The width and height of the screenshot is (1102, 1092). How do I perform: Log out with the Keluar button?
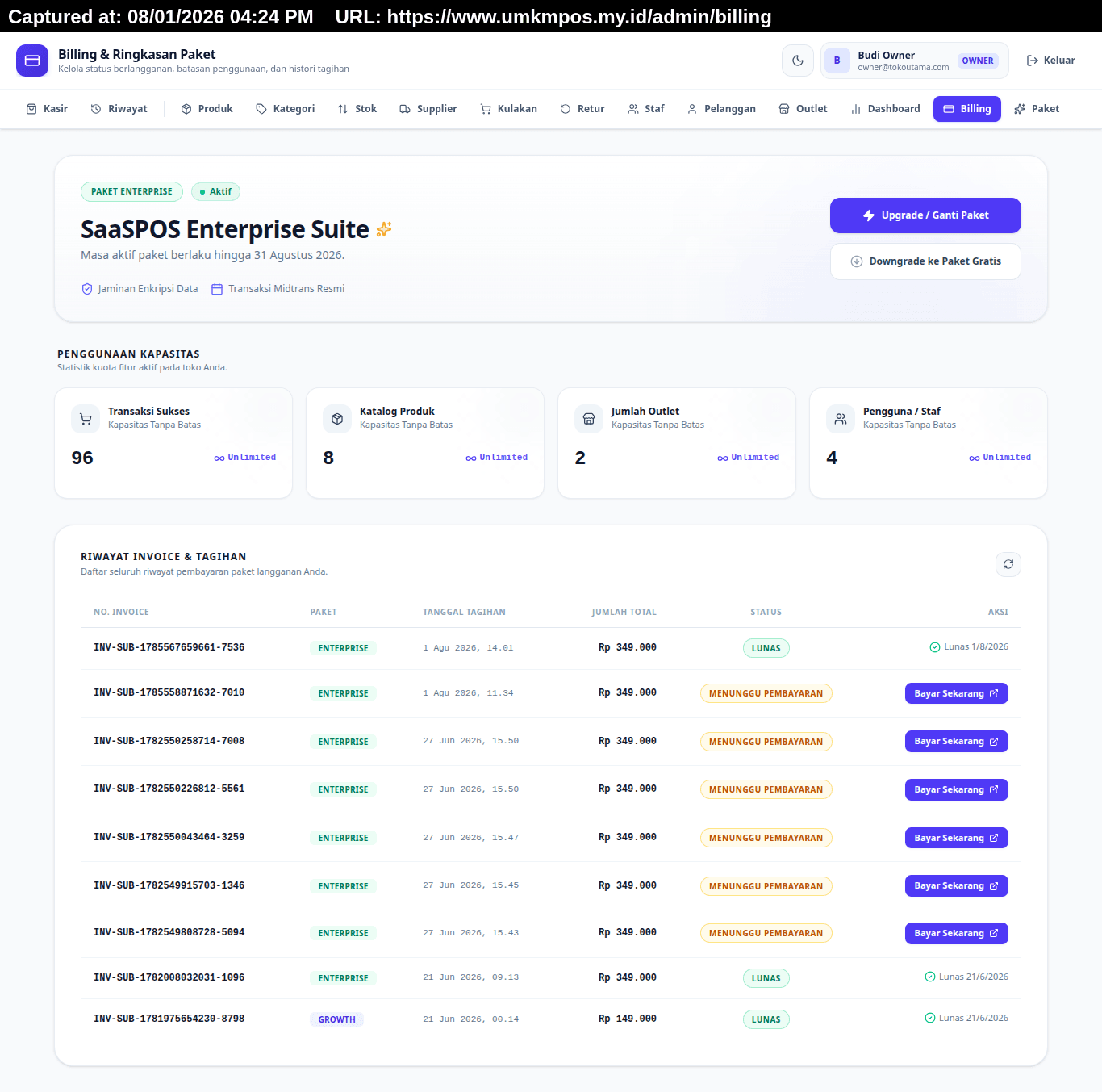pyautogui.click(x=1051, y=61)
